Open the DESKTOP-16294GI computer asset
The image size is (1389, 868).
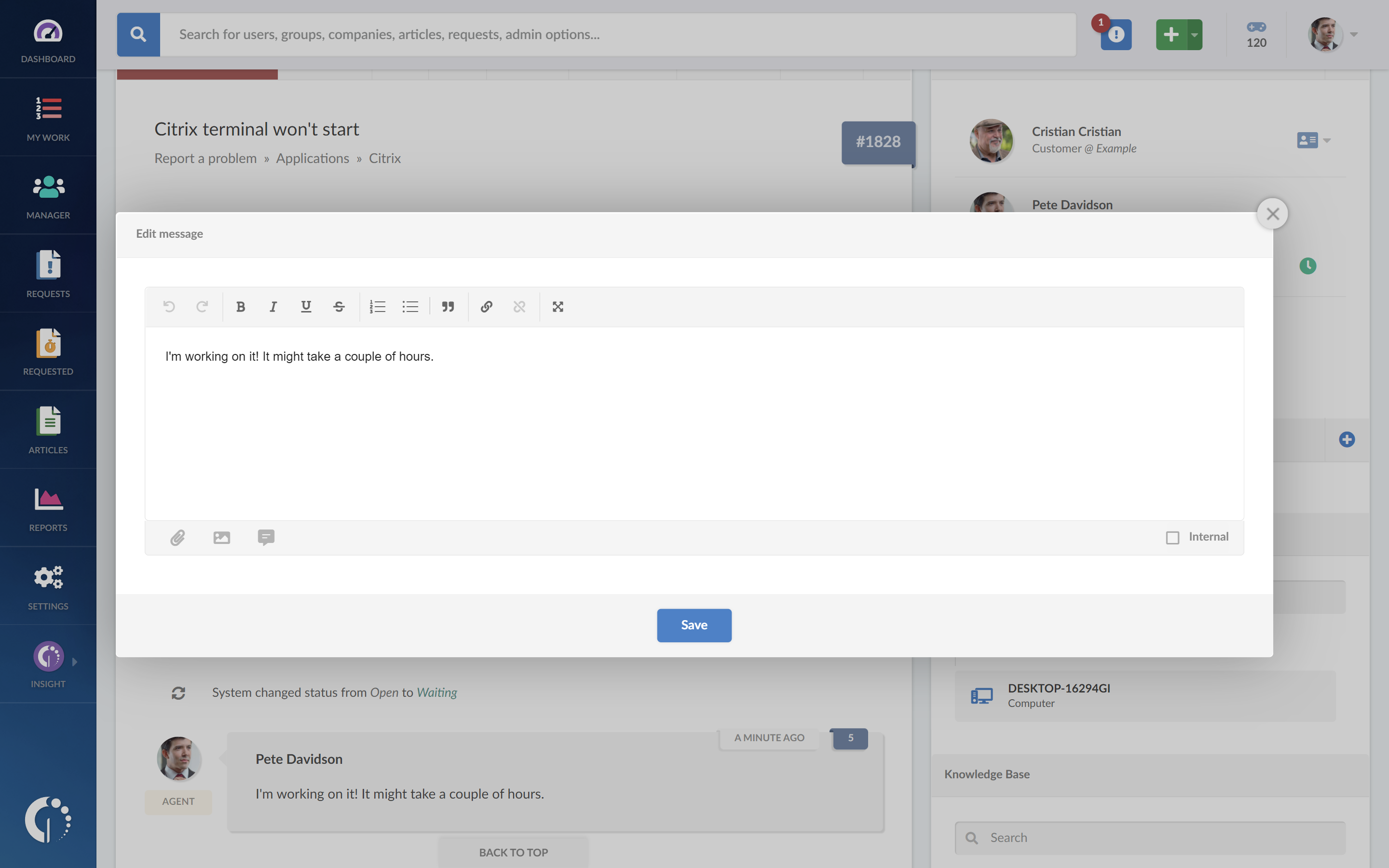coord(1145,696)
